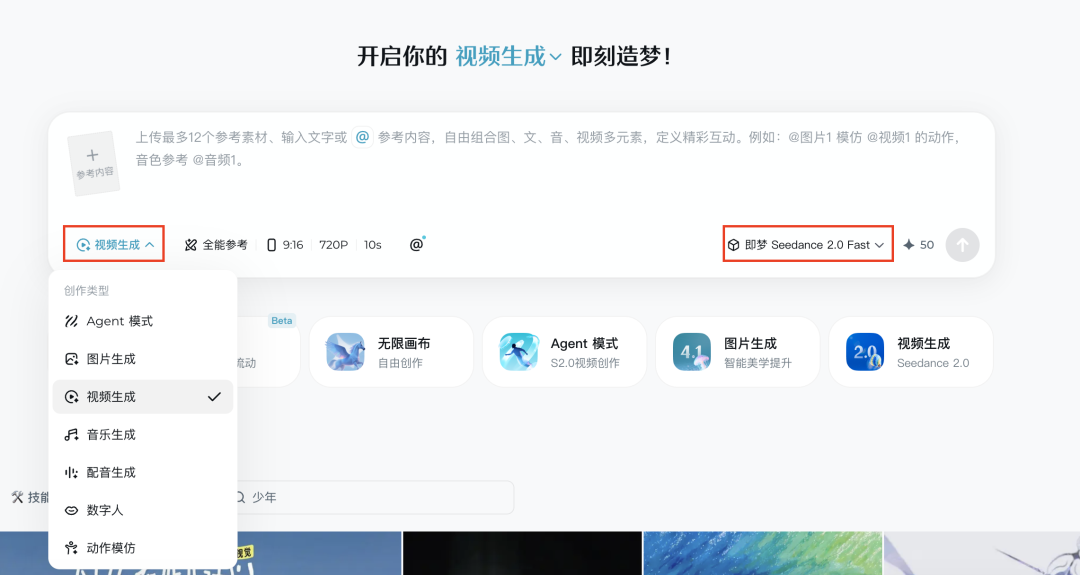
Task: Click the inline @ button in the prompt placeholder
Action: pos(362,137)
